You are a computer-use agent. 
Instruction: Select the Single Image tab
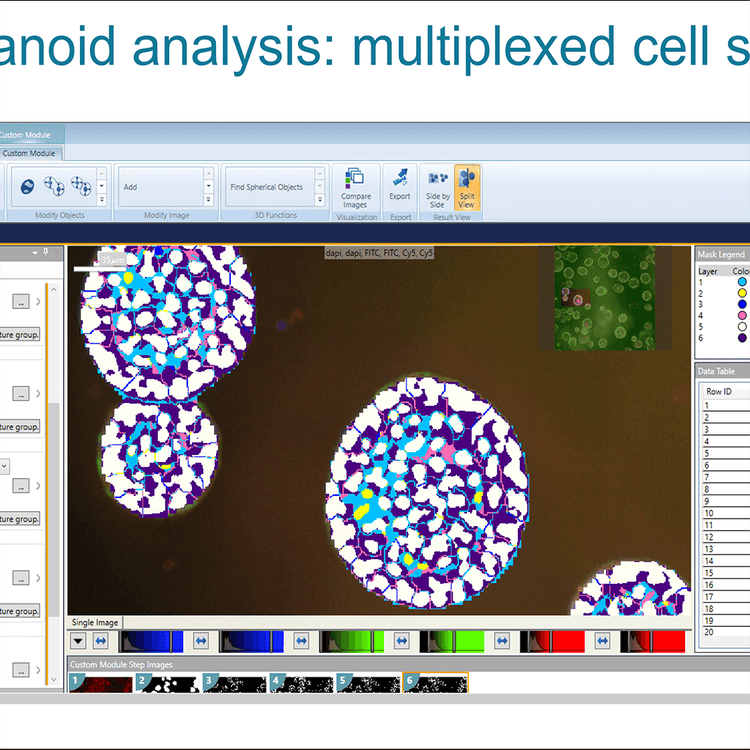coord(95,622)
